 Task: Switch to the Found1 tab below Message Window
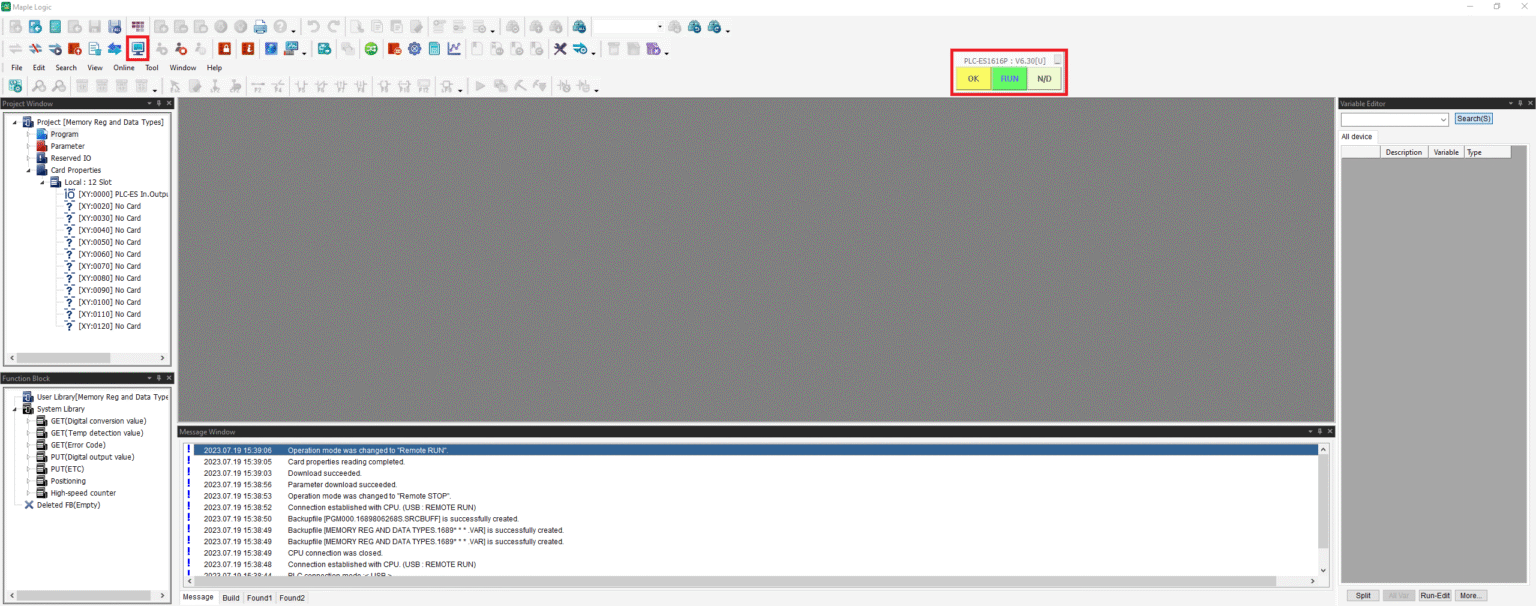pos(259,597)
